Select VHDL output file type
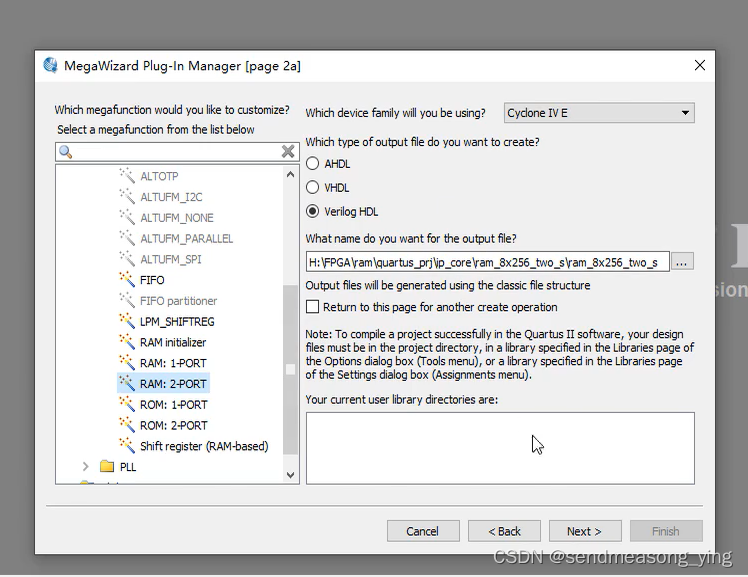 312,187
